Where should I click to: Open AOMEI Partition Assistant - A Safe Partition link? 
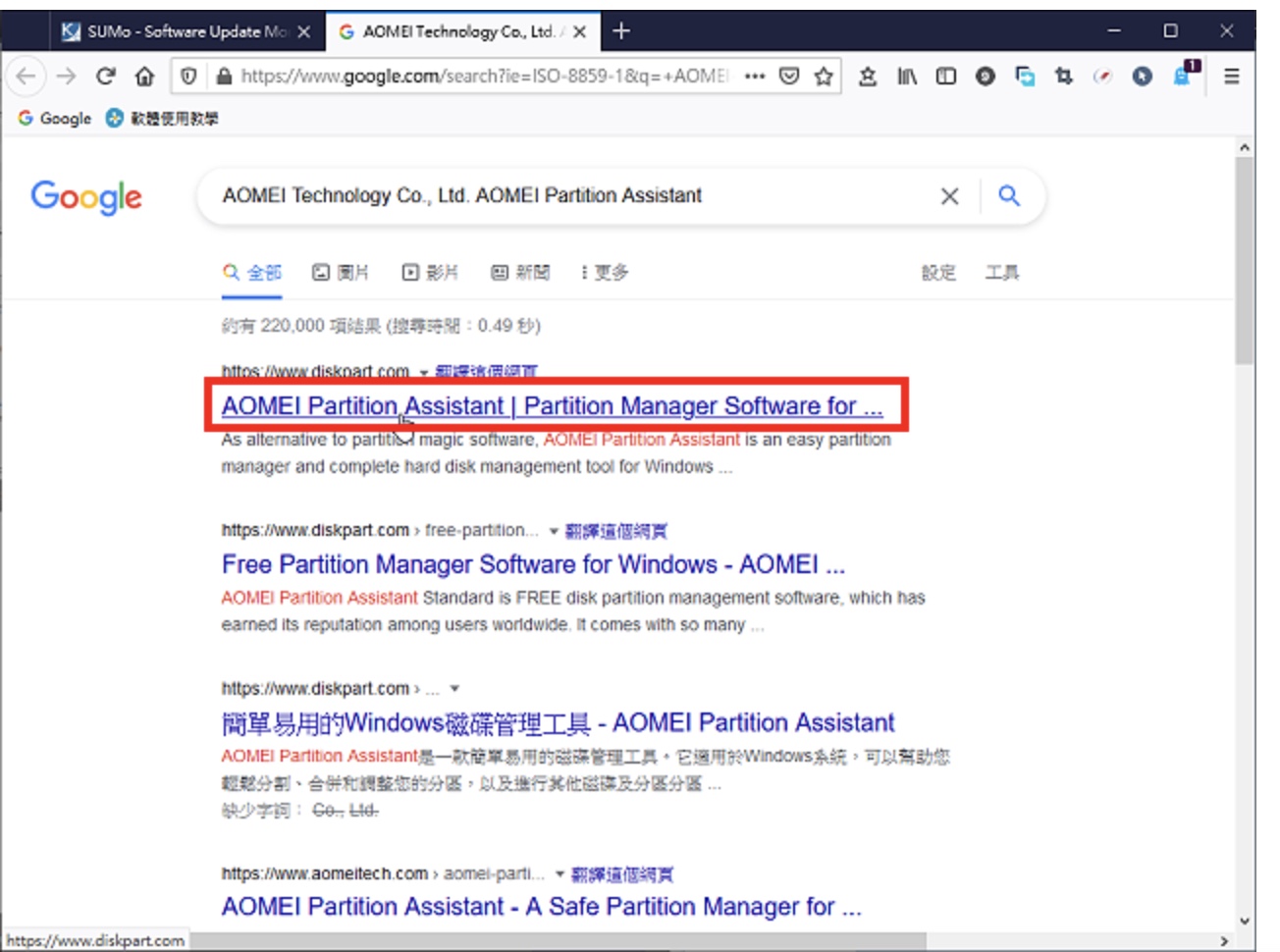541,907
